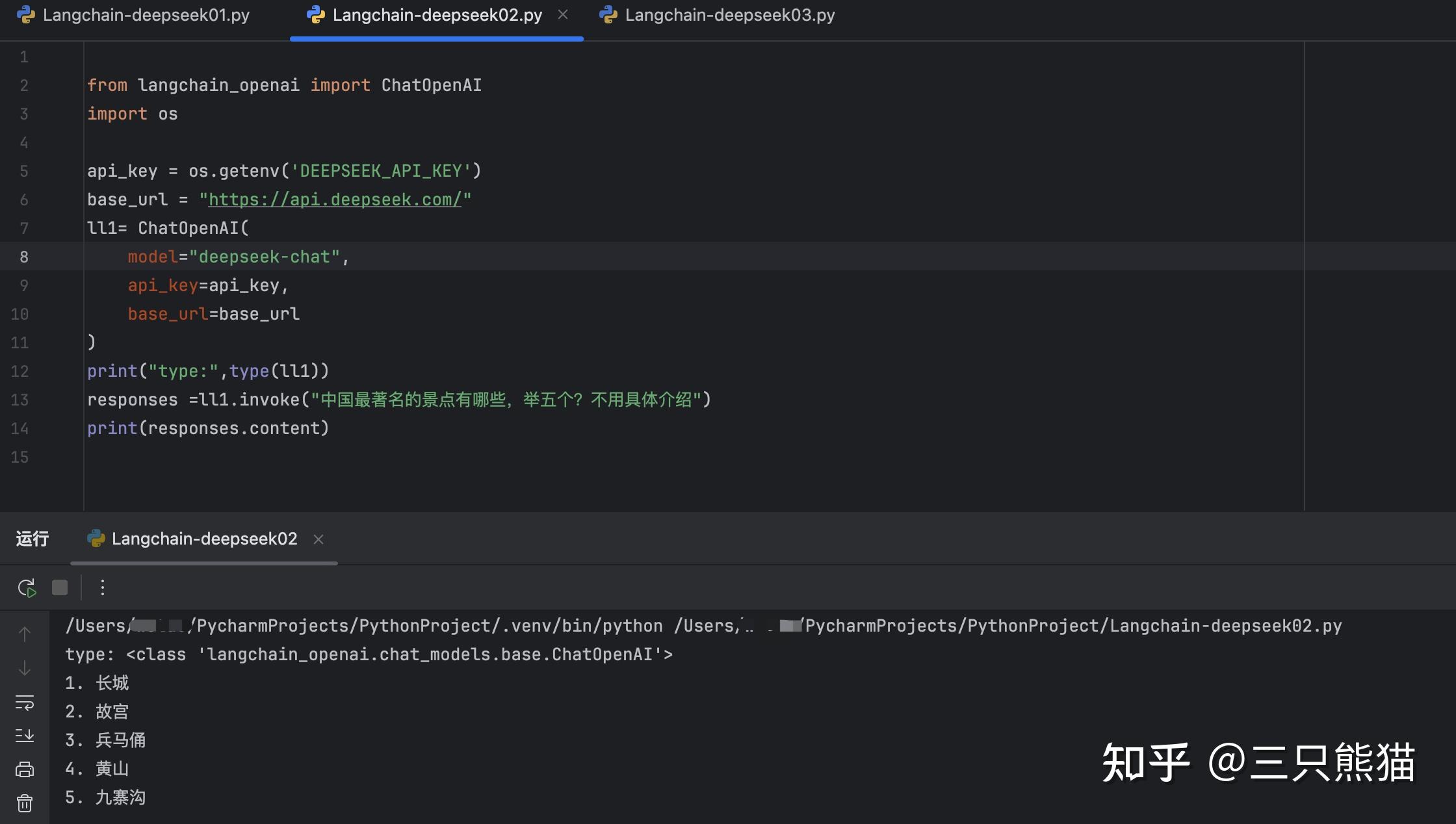Open the run toolbar more options menu
The width and height of the screenshot is (1456, 824).
point(102,588)
